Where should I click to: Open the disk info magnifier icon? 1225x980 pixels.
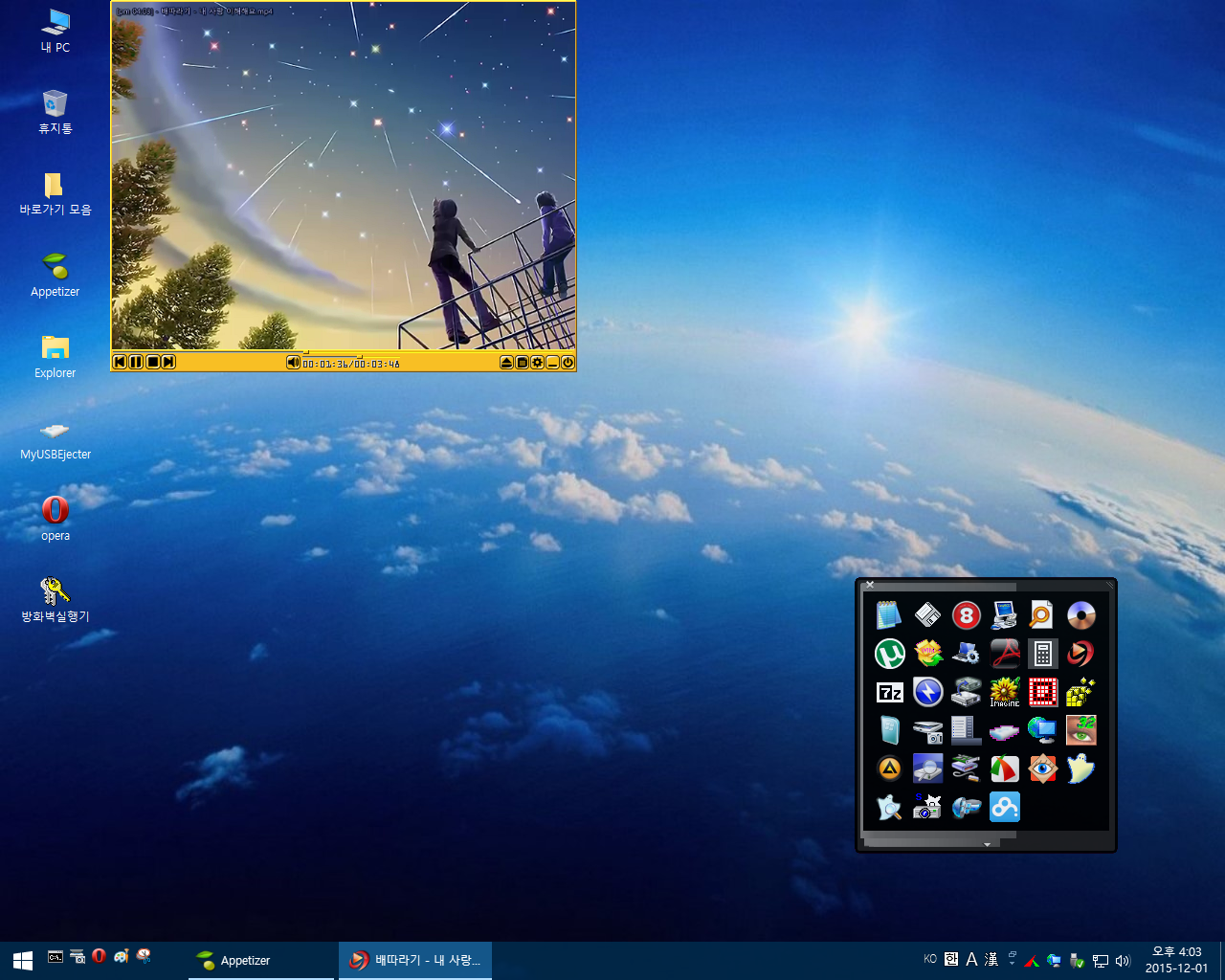[x=927, y=768]
